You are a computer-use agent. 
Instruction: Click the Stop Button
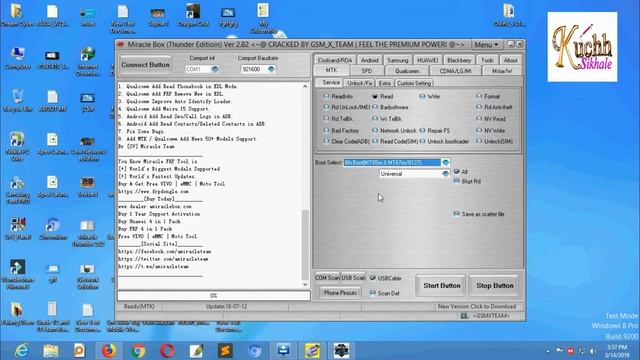click(495, 285)
